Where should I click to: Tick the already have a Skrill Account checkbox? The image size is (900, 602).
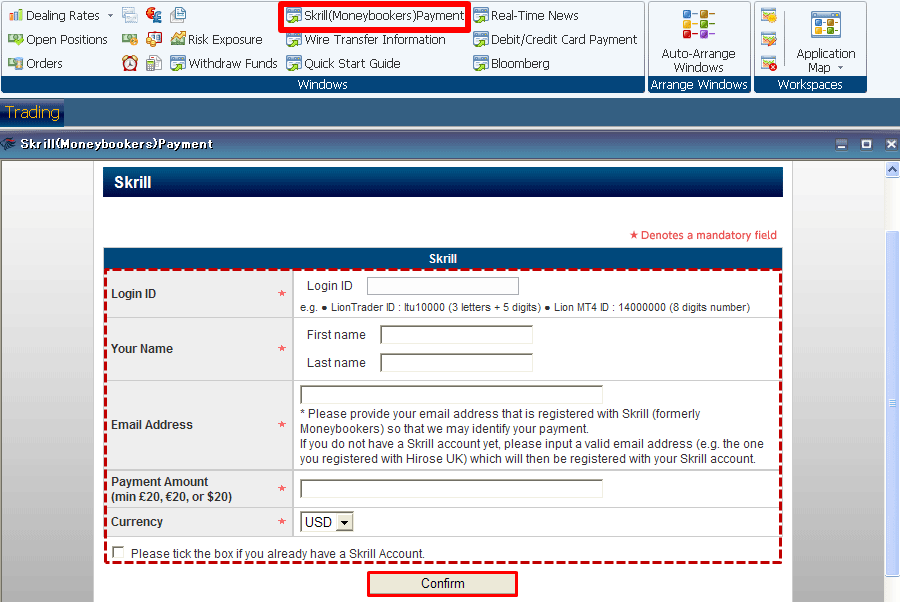click(119, 553)
